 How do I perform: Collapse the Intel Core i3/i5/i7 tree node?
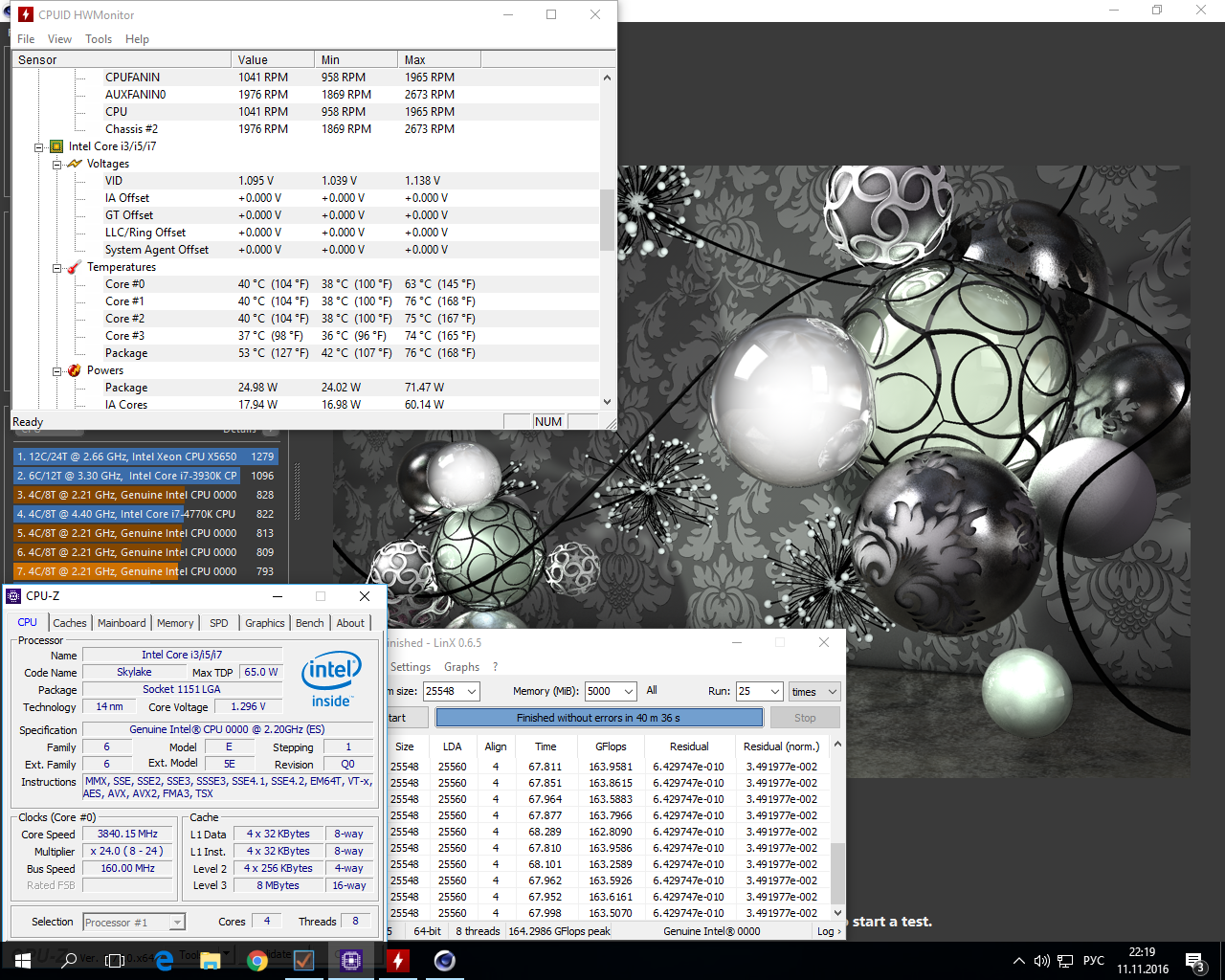[x=39, y=147]
